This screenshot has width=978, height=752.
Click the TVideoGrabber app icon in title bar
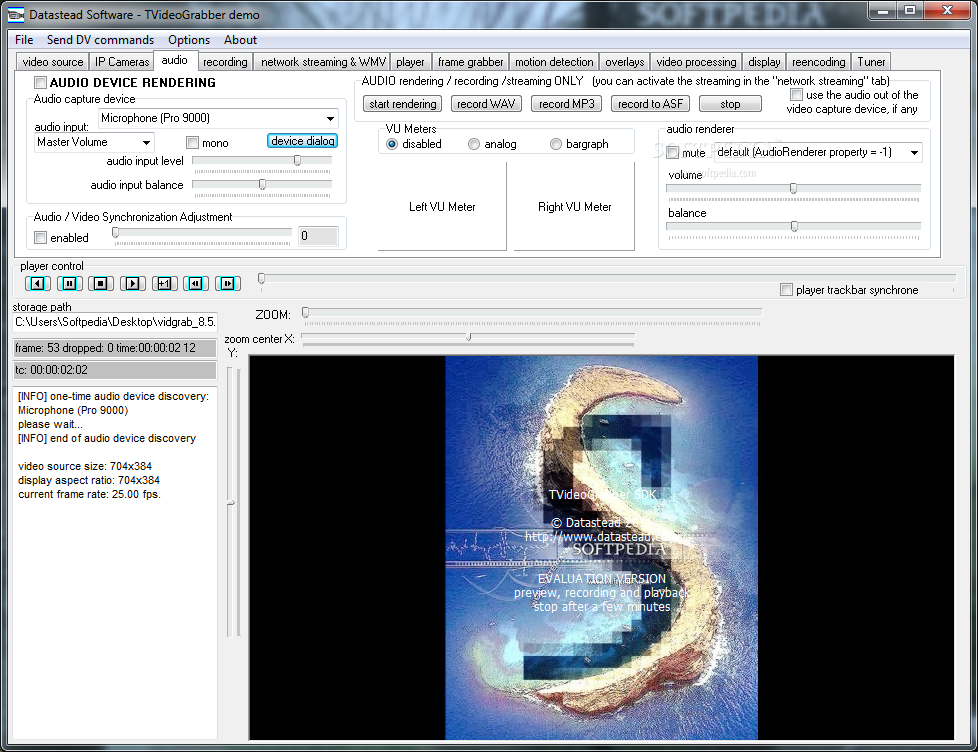pos(16,14)
